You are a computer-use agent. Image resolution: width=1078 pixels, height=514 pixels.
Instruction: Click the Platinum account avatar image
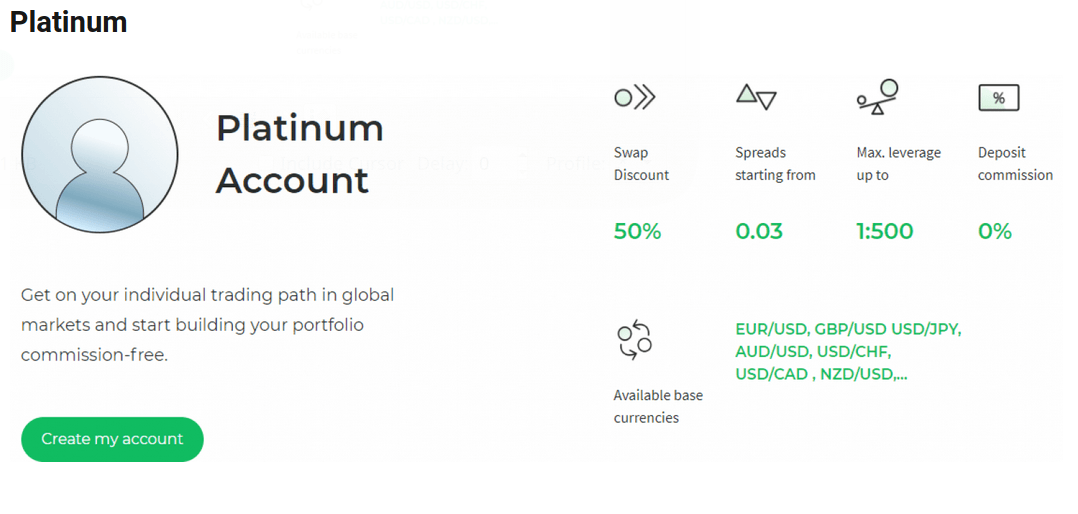(x=100, y=155)
